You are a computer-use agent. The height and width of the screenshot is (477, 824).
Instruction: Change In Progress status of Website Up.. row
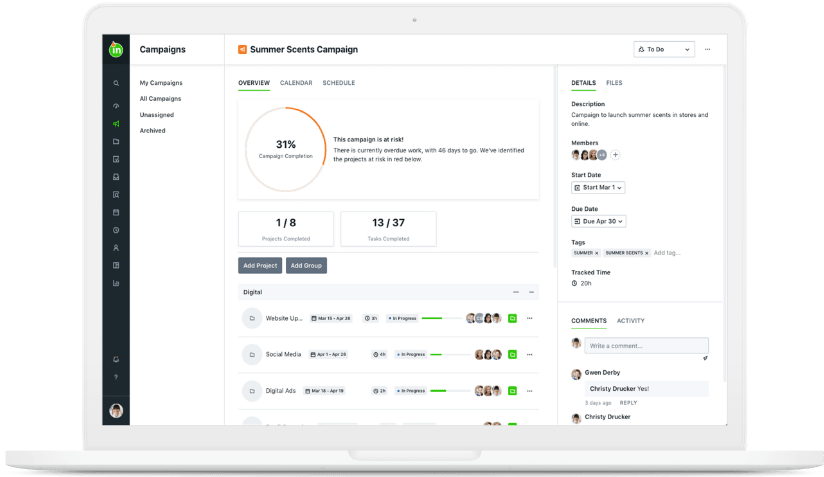(402, 318)
